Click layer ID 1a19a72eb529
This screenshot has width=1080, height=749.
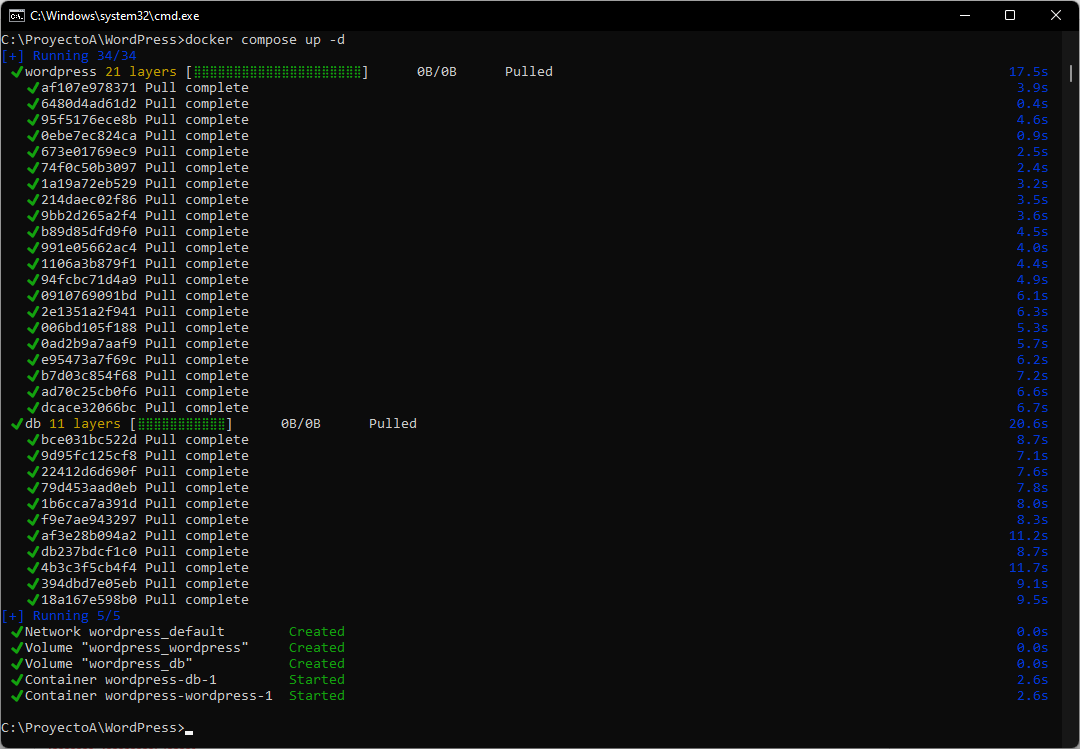pos(89,184)
